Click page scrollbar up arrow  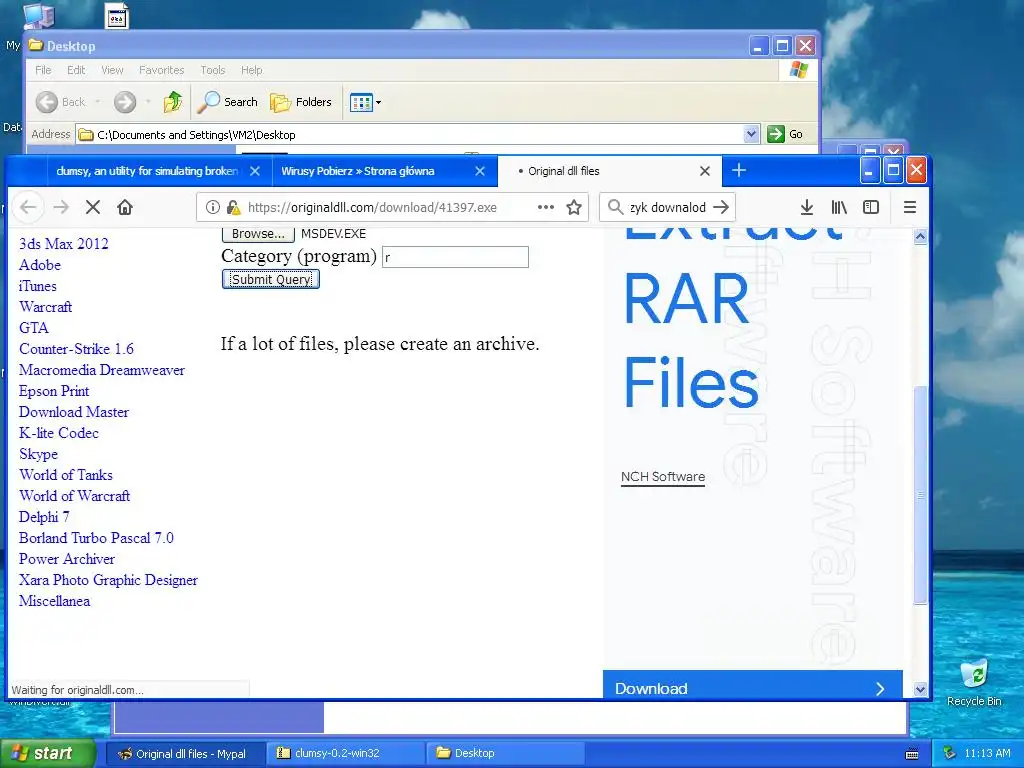920,236
